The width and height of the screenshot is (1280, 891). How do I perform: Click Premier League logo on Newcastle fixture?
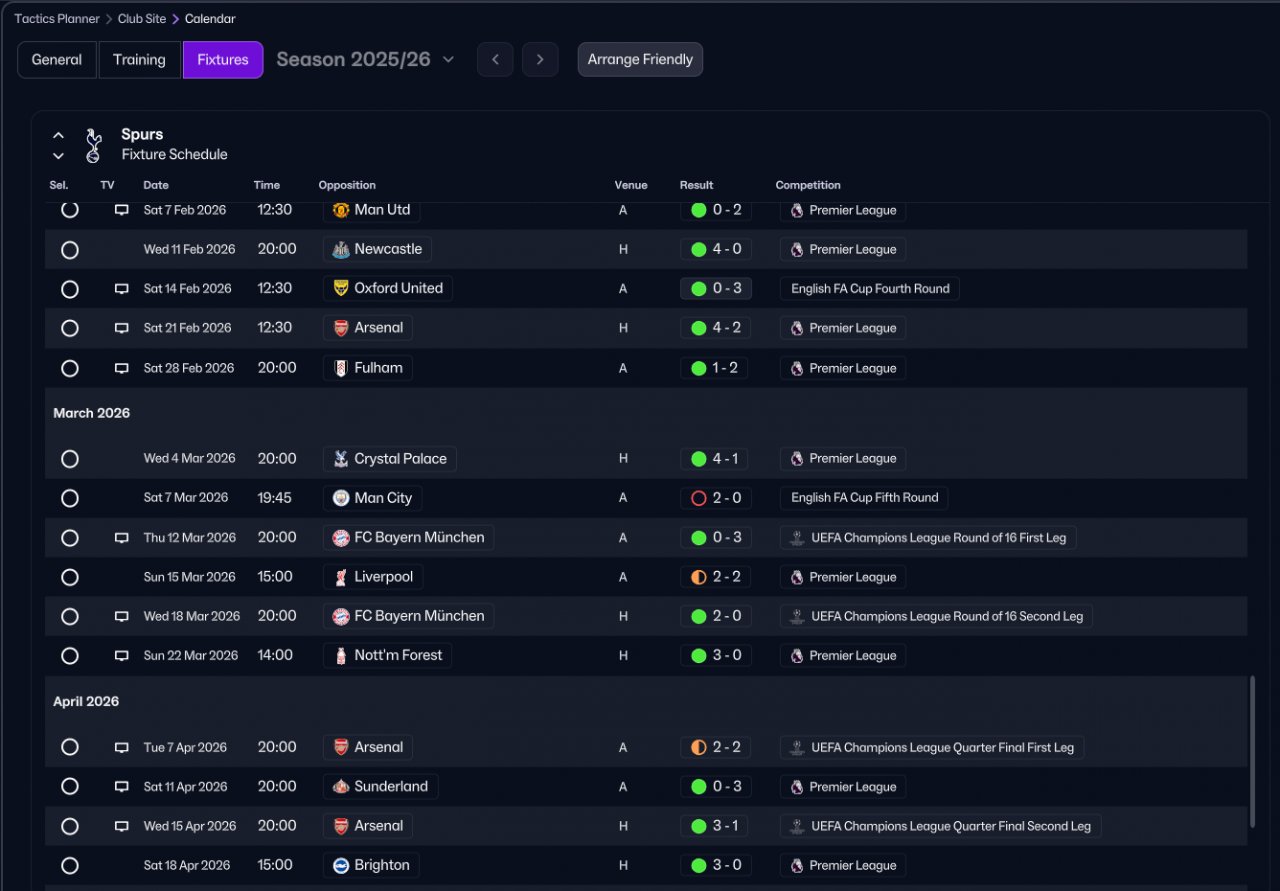point(797,250)
